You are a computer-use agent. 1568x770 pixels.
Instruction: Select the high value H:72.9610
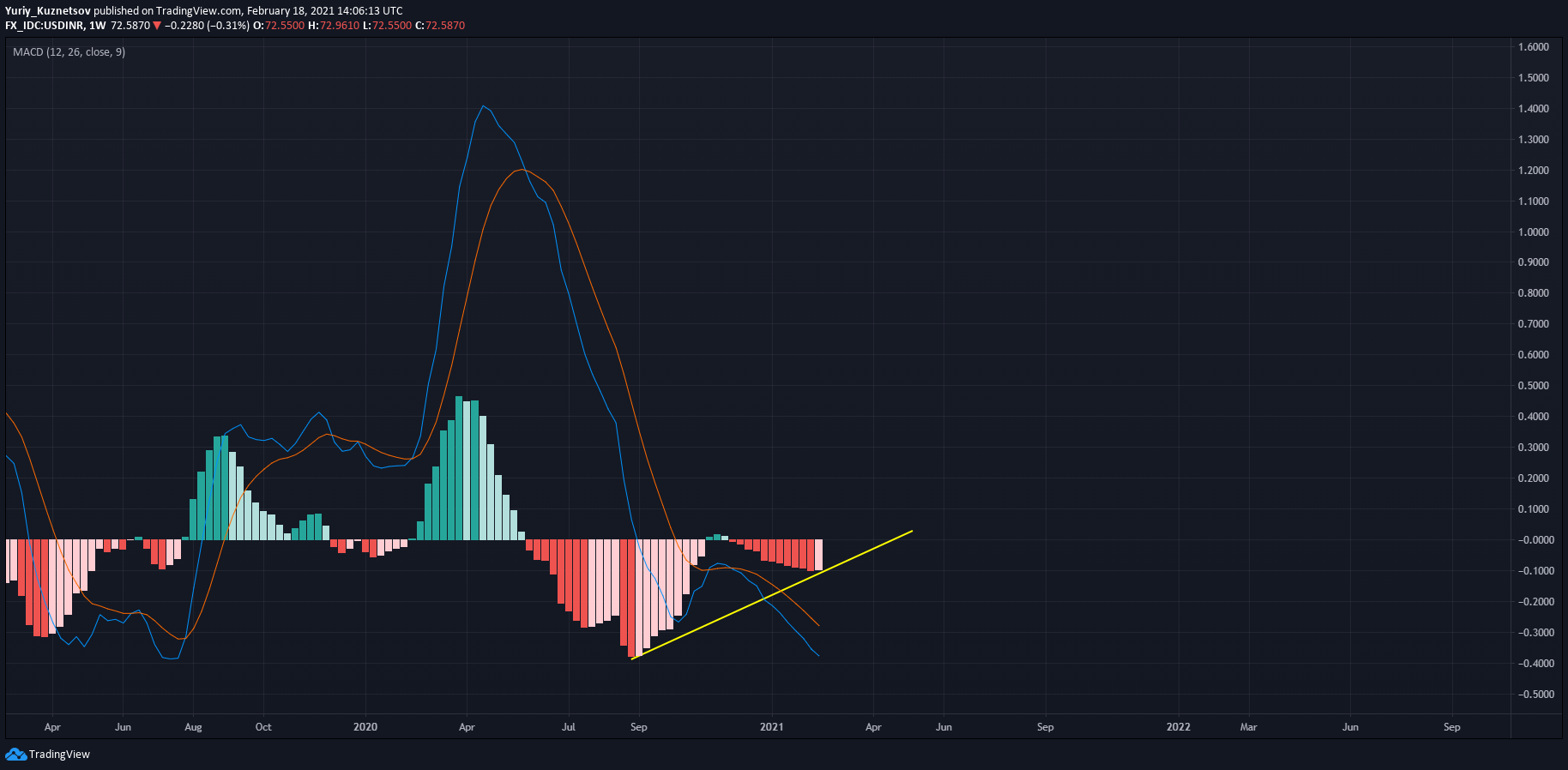pos(334,26)
